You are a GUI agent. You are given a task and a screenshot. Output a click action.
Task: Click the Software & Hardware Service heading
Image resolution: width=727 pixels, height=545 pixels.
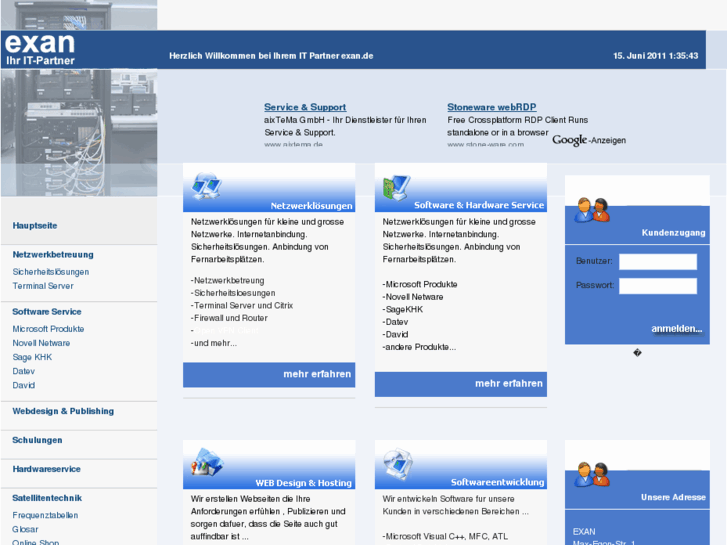point(479,205)
